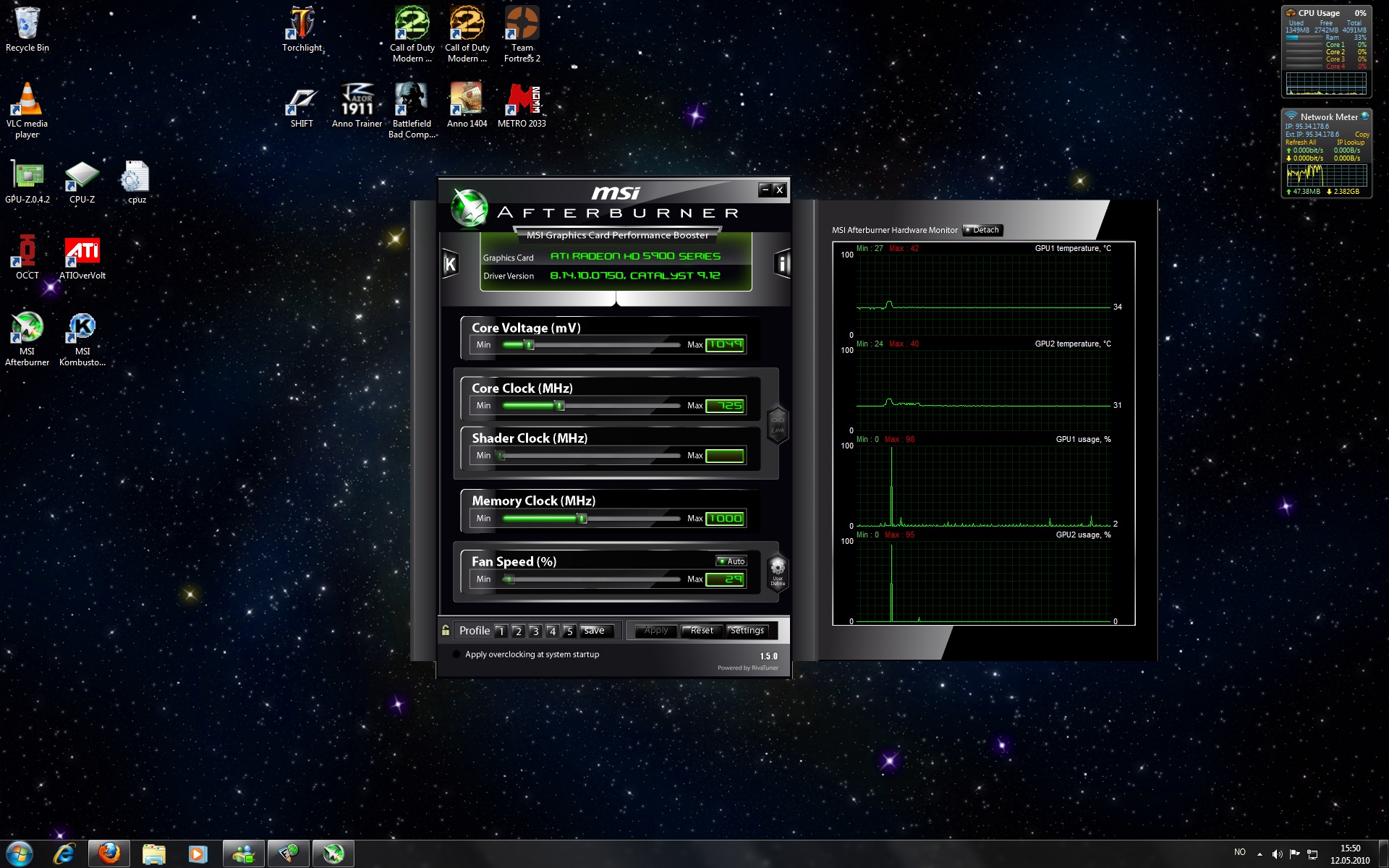Click the Shader Clock slider handle

point(501,456)
